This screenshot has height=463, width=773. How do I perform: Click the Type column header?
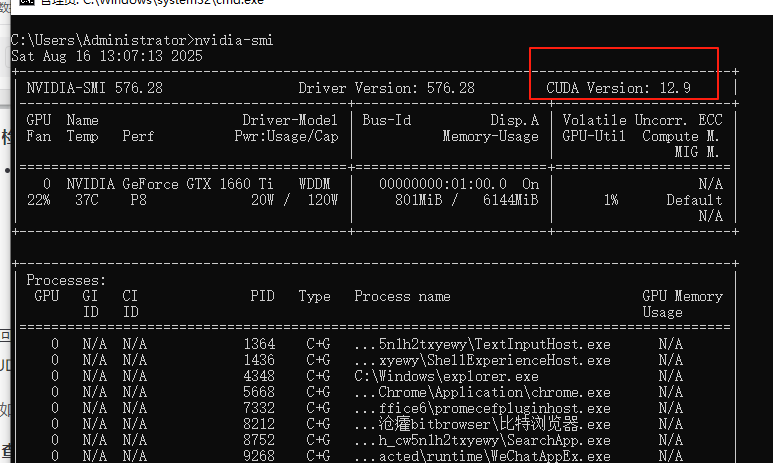click(314, 296)
